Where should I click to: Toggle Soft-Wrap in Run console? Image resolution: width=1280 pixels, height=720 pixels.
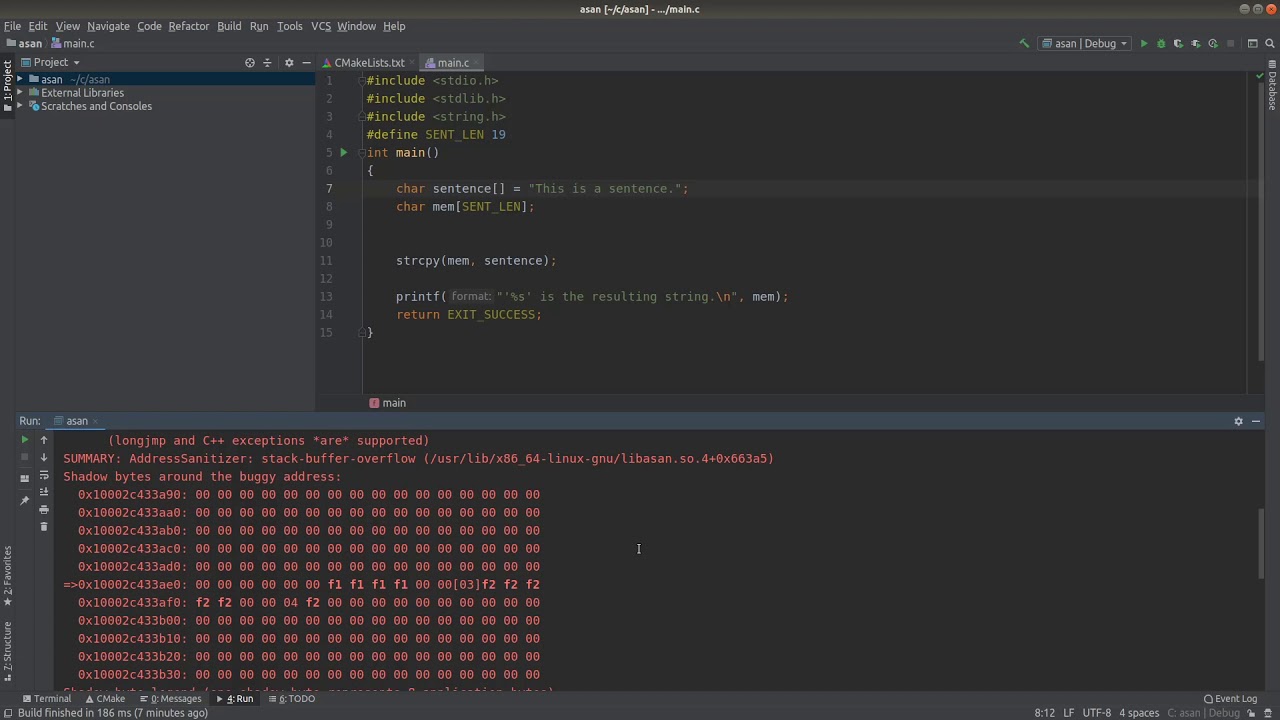44,475
